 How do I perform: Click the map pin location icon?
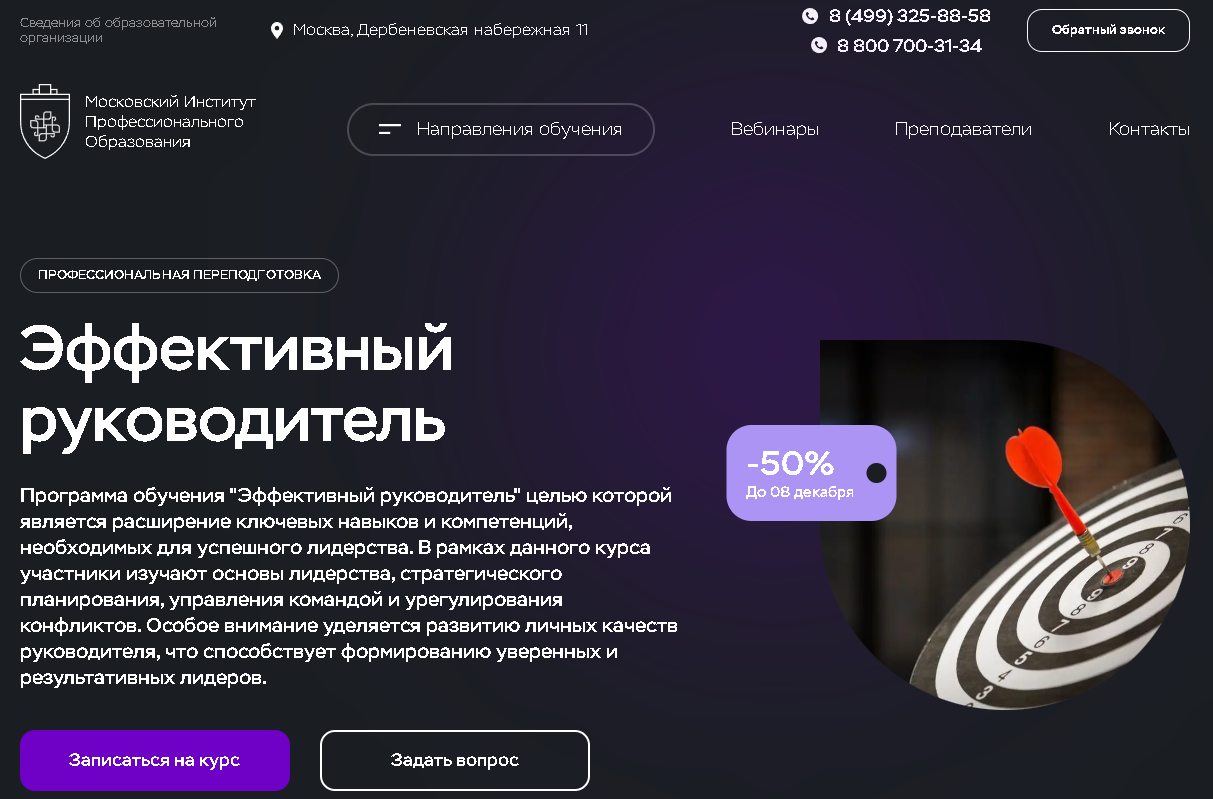tap(277, 31)
